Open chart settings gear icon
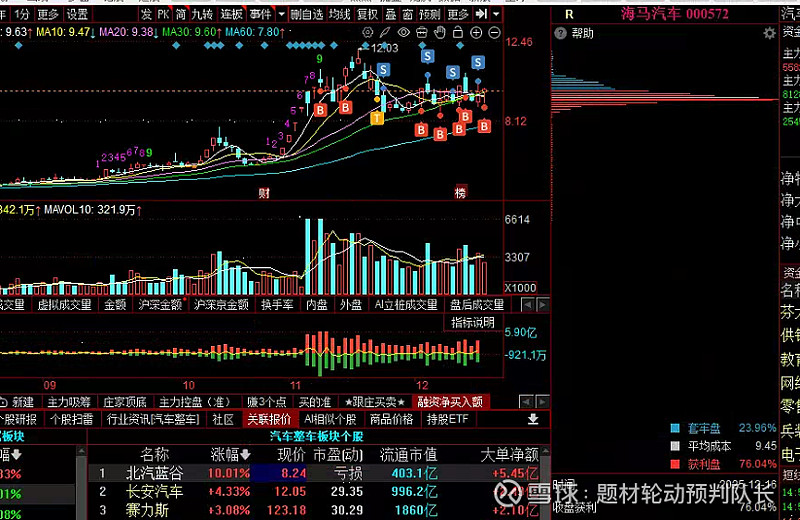800x520 pixels. [367, 33]
